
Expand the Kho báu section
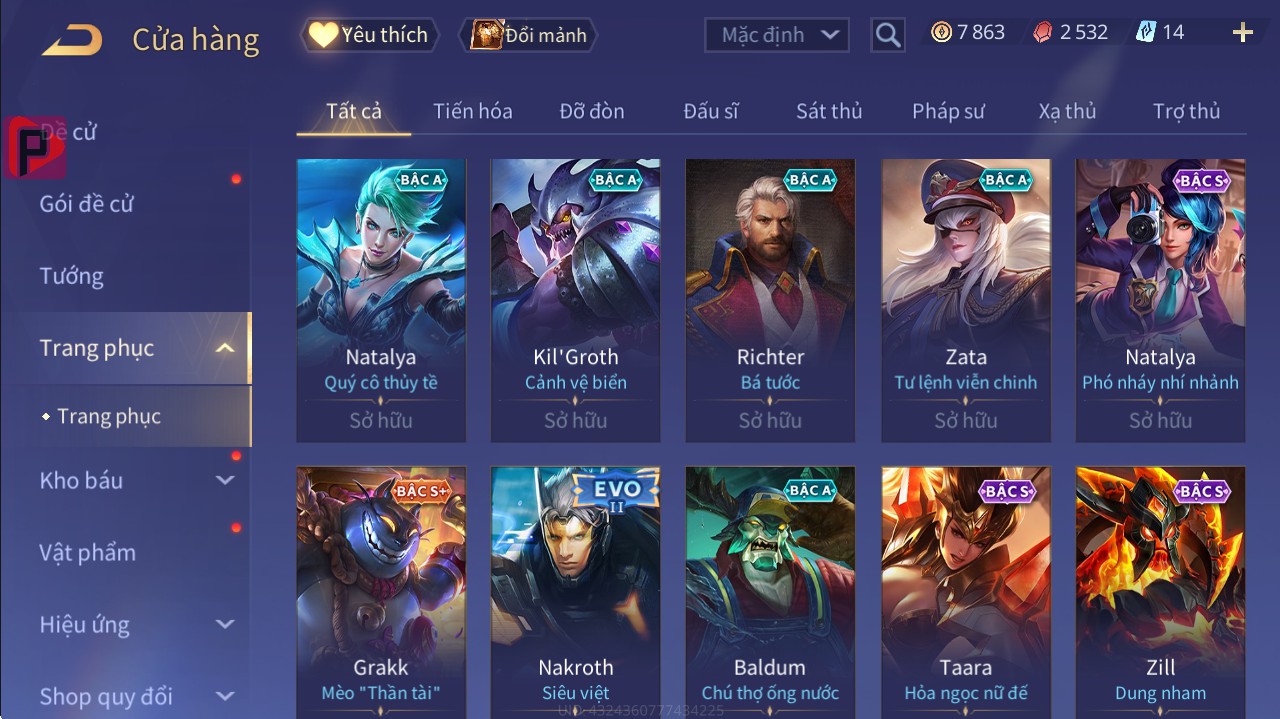pos(225,480)
